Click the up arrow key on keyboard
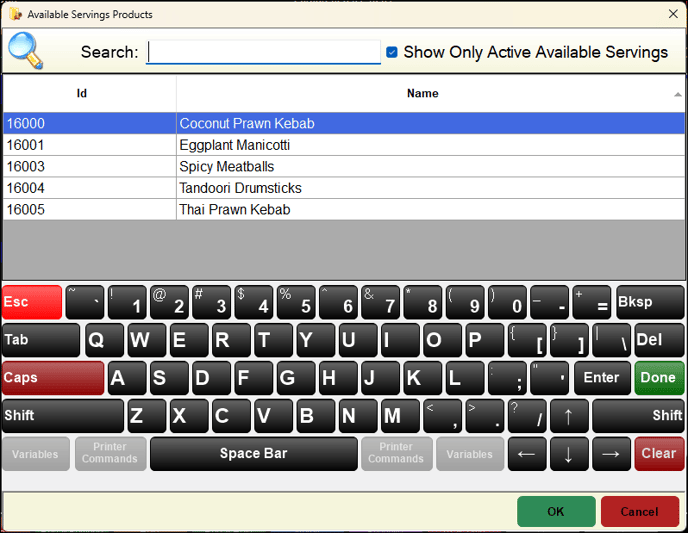The image size is (688, 533). 569,415
